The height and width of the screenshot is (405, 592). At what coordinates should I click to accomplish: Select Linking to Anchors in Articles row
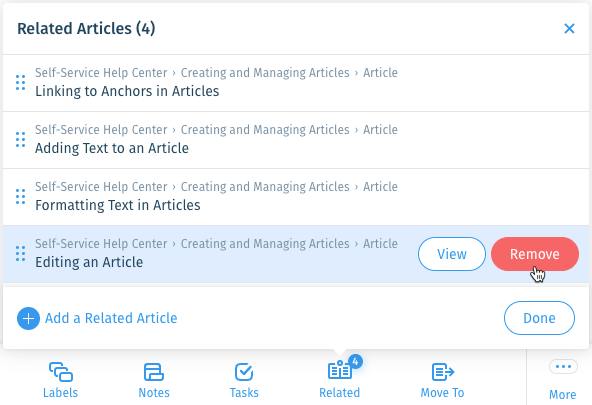point(296,83)
